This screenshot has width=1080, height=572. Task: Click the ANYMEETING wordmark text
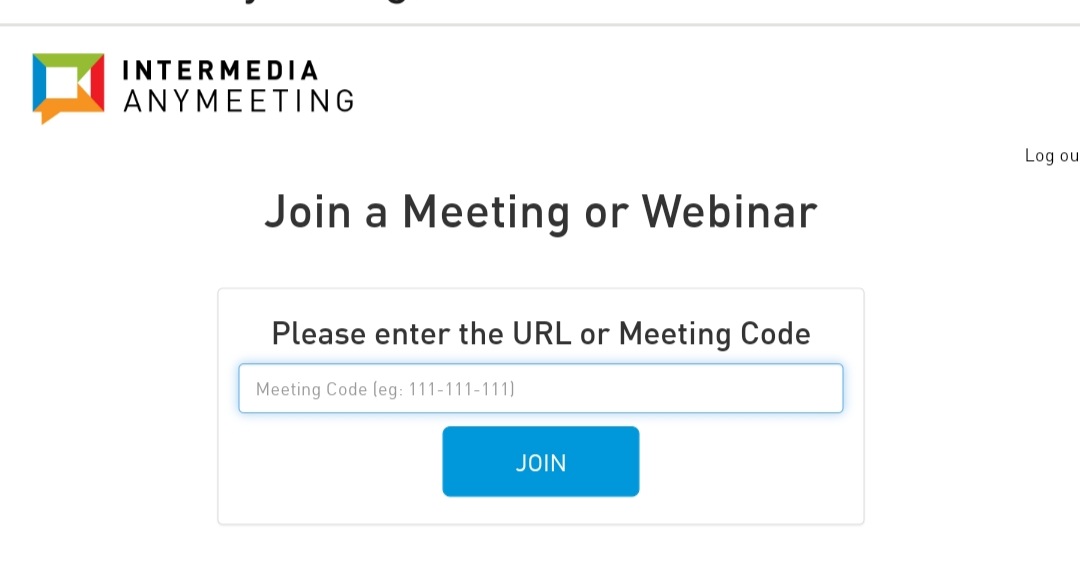238,101
